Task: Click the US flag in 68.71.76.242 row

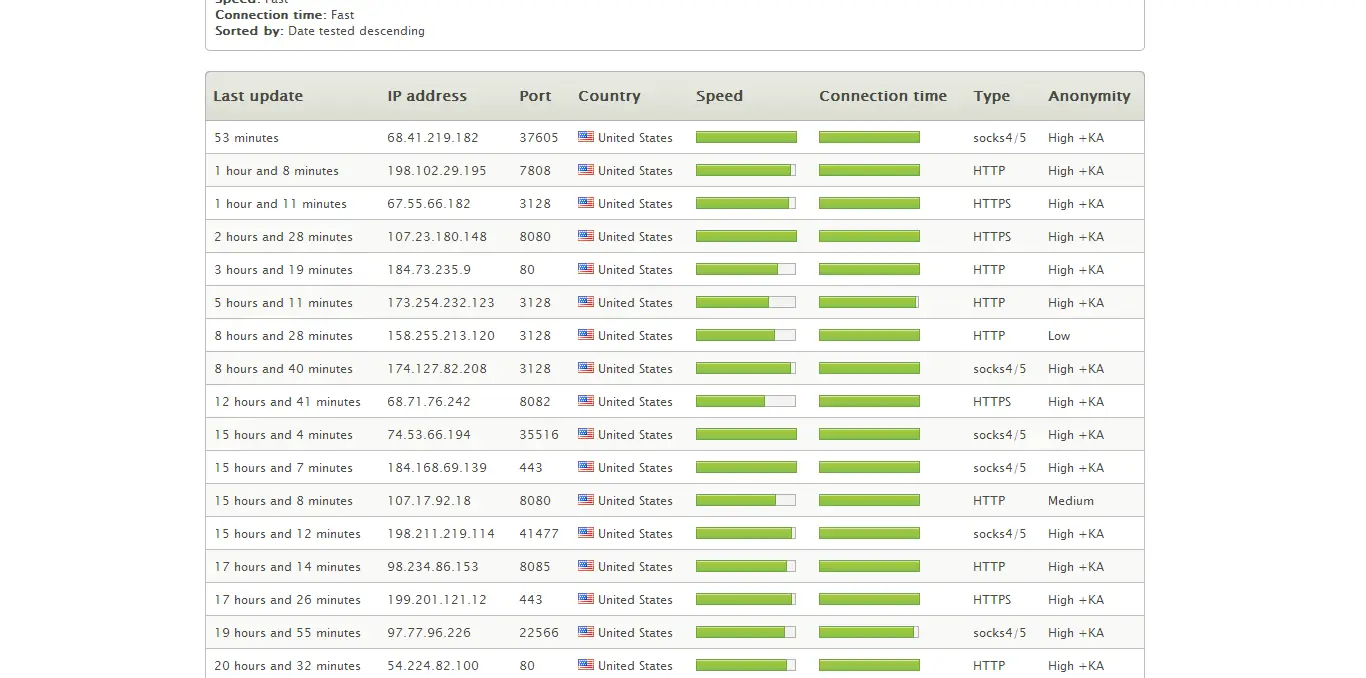Action: [586, 401]
